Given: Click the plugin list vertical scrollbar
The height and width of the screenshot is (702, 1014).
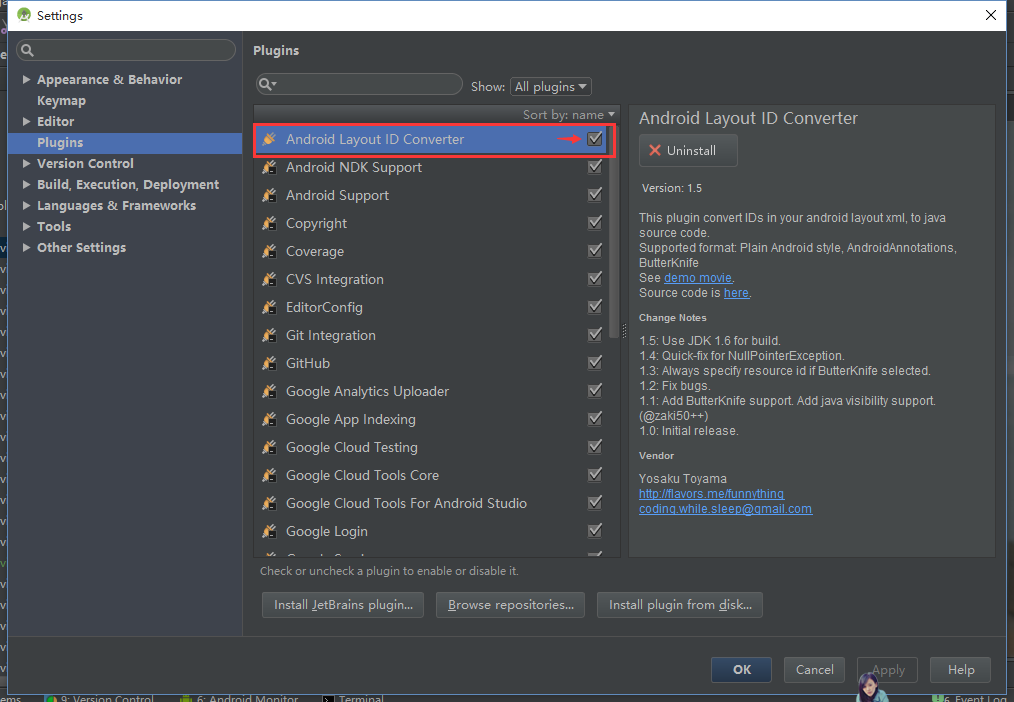Looking at the screenshot, I should tap(614, 230).
